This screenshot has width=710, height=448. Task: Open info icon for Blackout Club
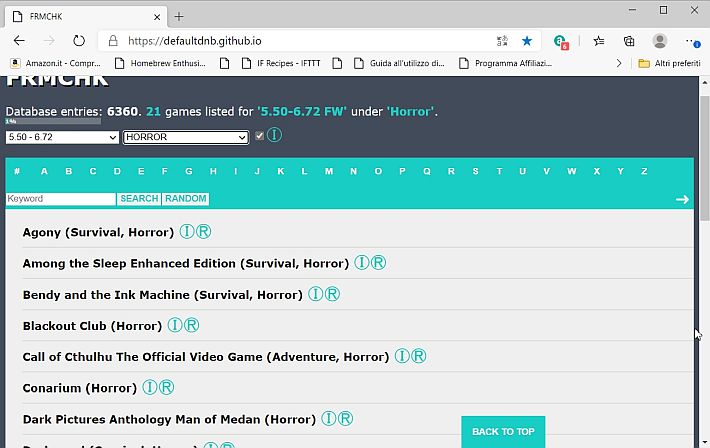pyautogui.click(x=175, y=325)
